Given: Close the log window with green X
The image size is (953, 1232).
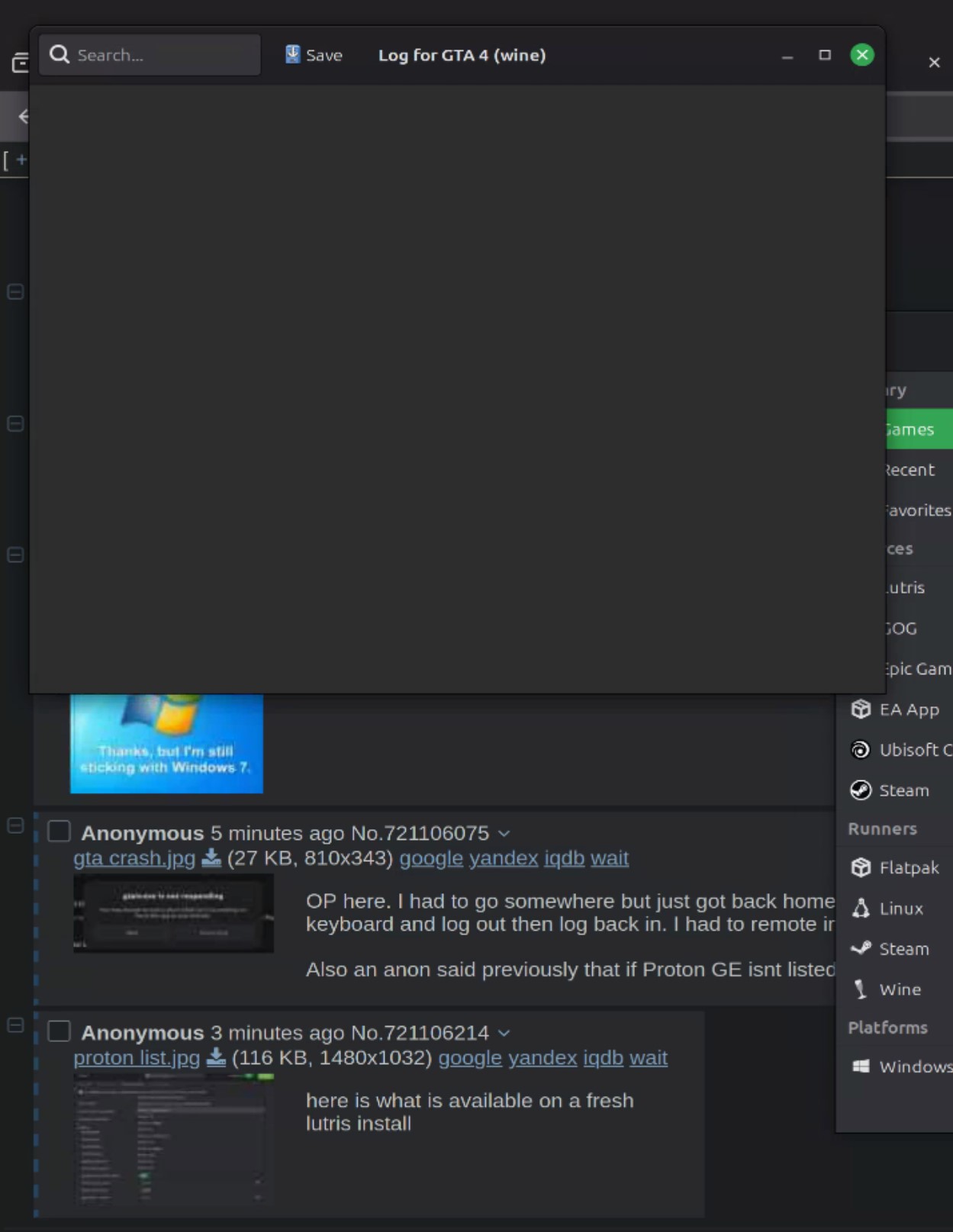Looking at the screenshot, I should tap(862, 55).
